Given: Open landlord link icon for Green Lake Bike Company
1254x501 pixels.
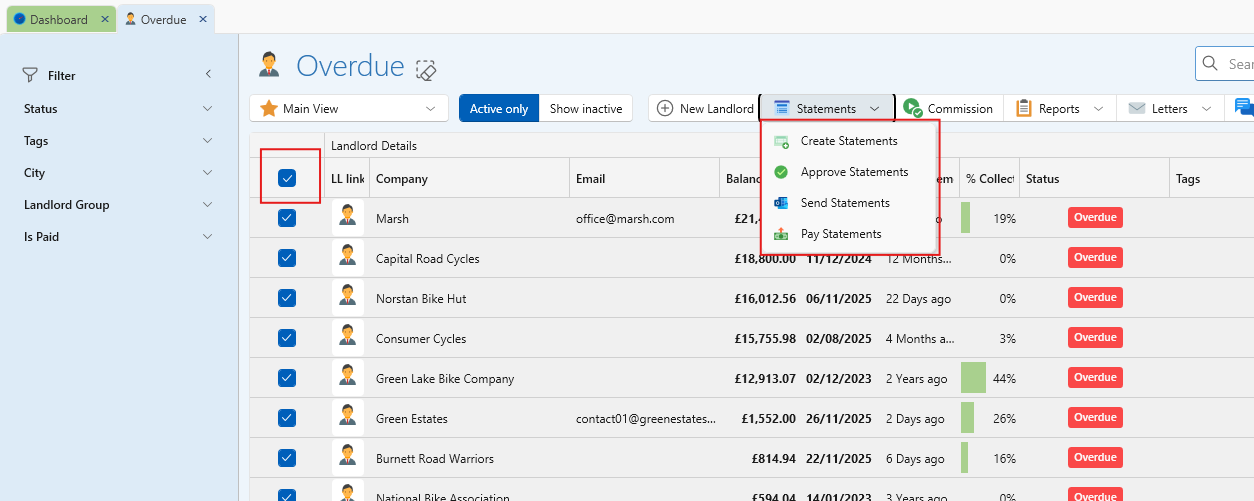Looking at the screenshot, I should coord(348,378).
